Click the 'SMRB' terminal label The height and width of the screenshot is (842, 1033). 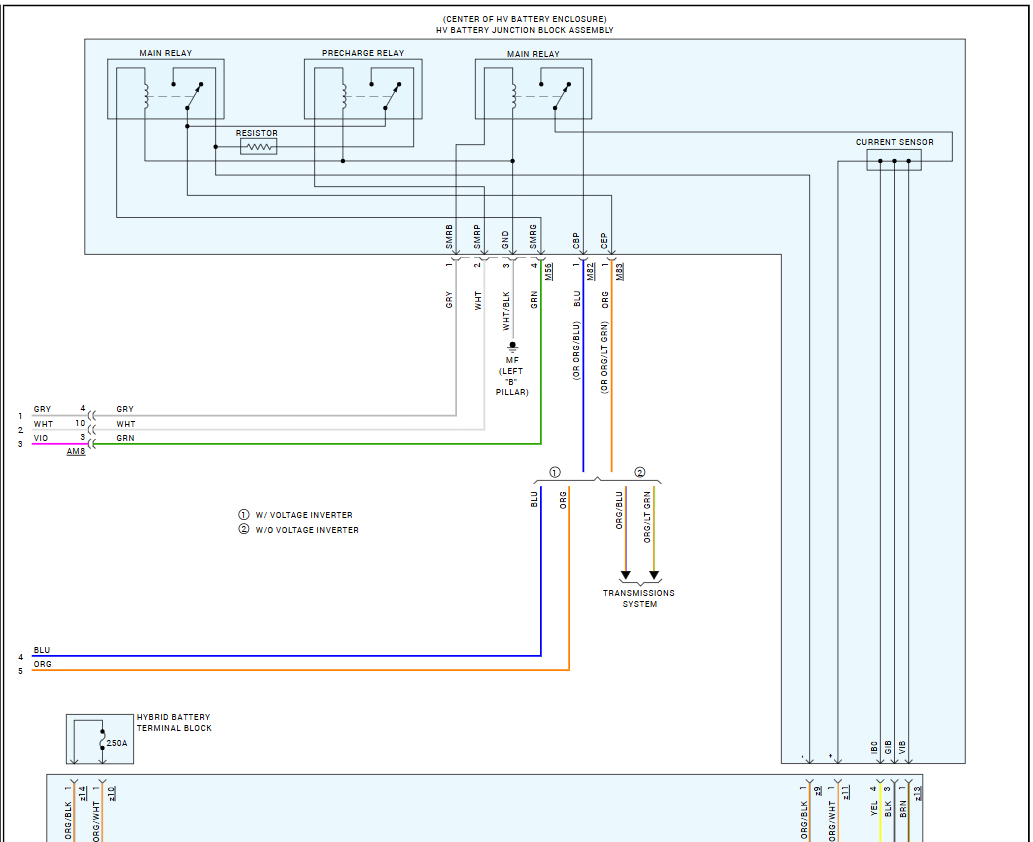(x=449, y=237)
